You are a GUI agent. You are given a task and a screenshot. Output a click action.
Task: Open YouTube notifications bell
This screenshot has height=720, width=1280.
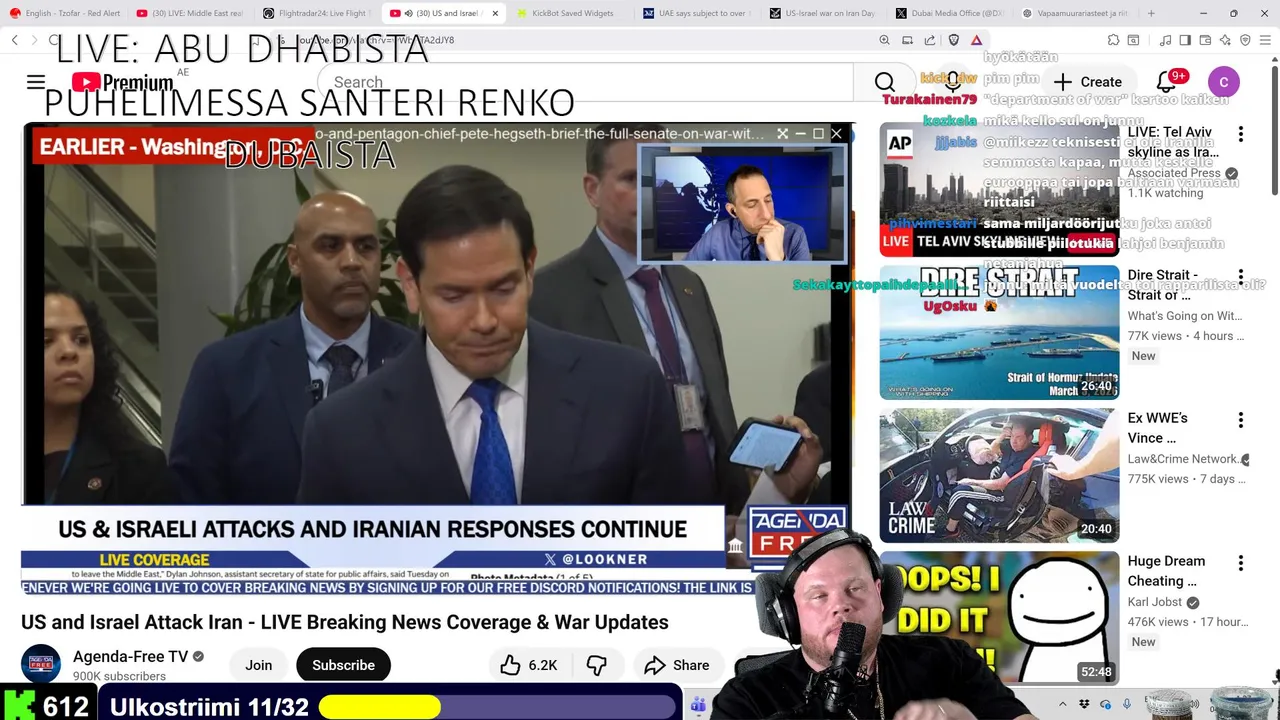click(x=1166, y=82)
